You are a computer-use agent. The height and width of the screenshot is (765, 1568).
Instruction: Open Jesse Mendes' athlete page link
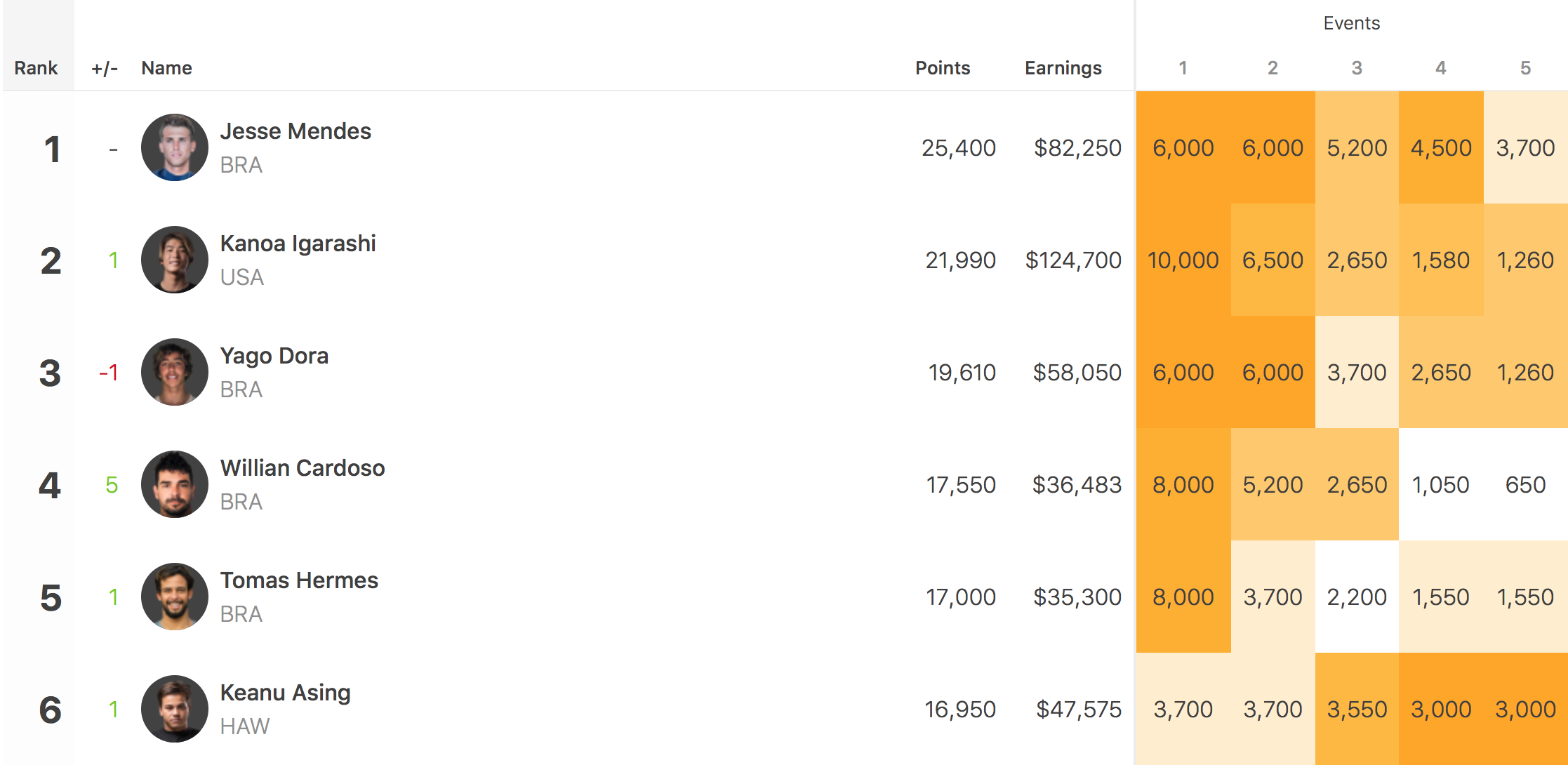(295, 131)
